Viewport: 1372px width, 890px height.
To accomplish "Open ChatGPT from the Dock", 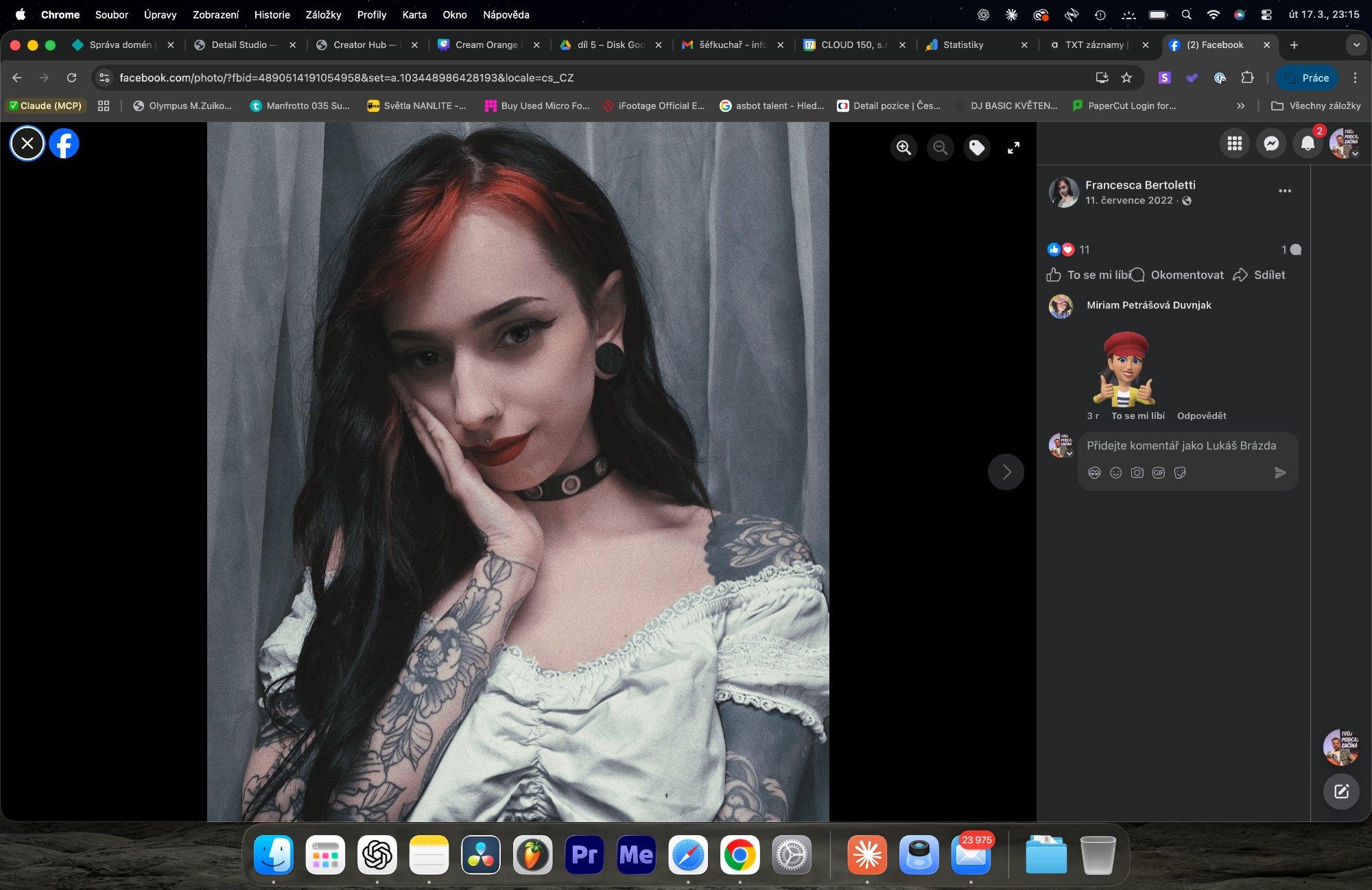I will [x=377, y=854].
